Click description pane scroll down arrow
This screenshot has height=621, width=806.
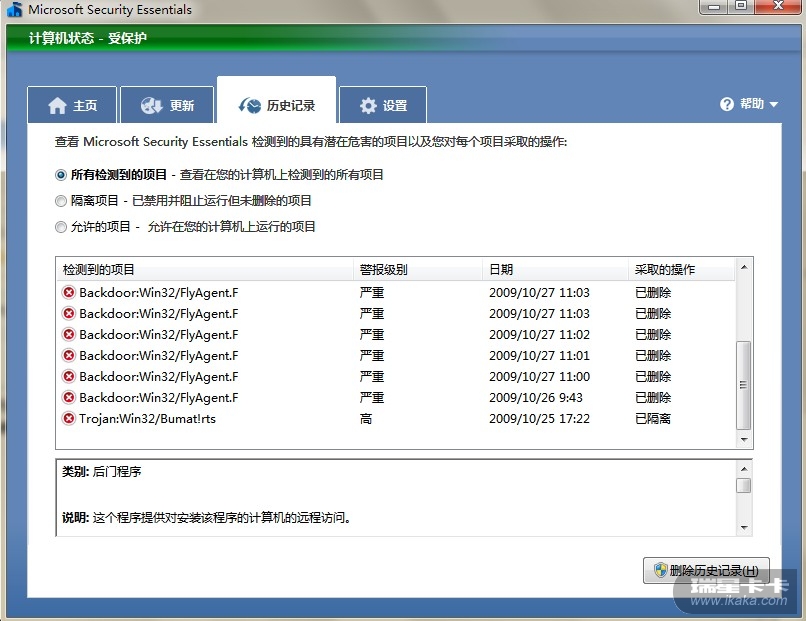point(743,527)
